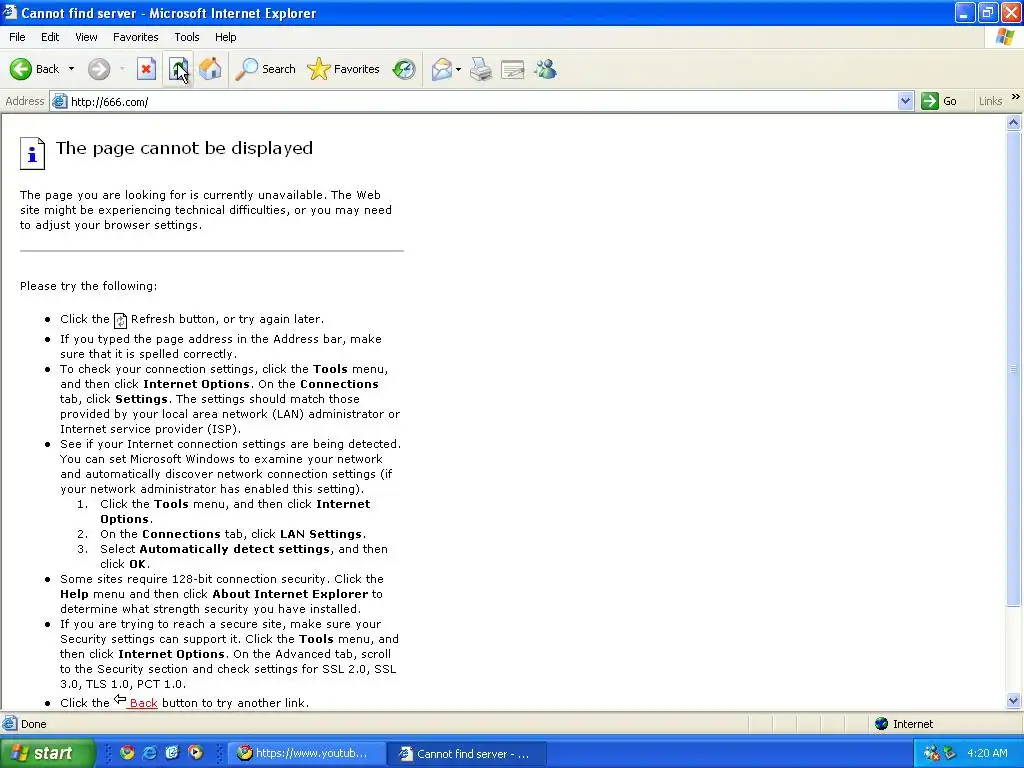This screenshot has height=768, width=1024.
Task: Open Windows Media Player quick launch icon
Action: click(x=195, y=753)
